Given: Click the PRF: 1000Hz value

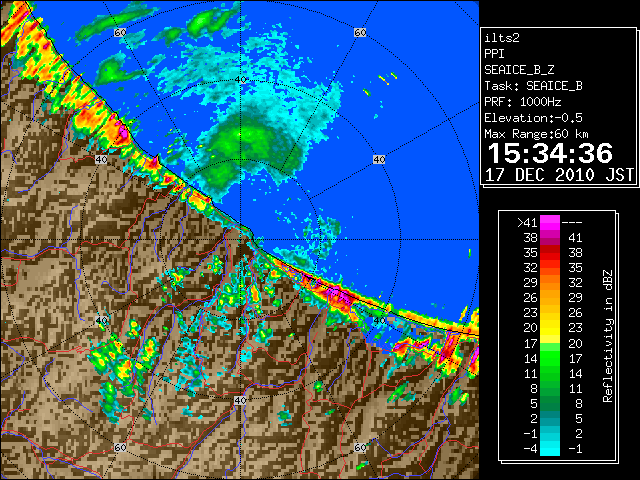Looking at the screenshot, I should click(x=522, y=102).
